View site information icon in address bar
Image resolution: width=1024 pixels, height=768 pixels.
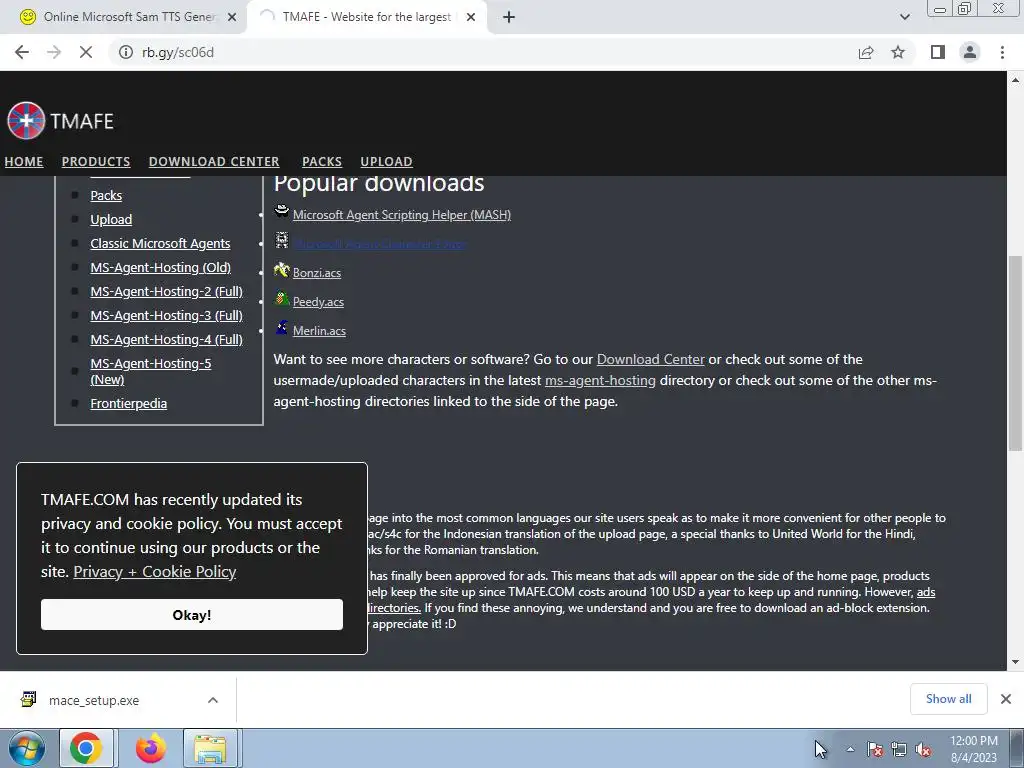tap(125, 52)
